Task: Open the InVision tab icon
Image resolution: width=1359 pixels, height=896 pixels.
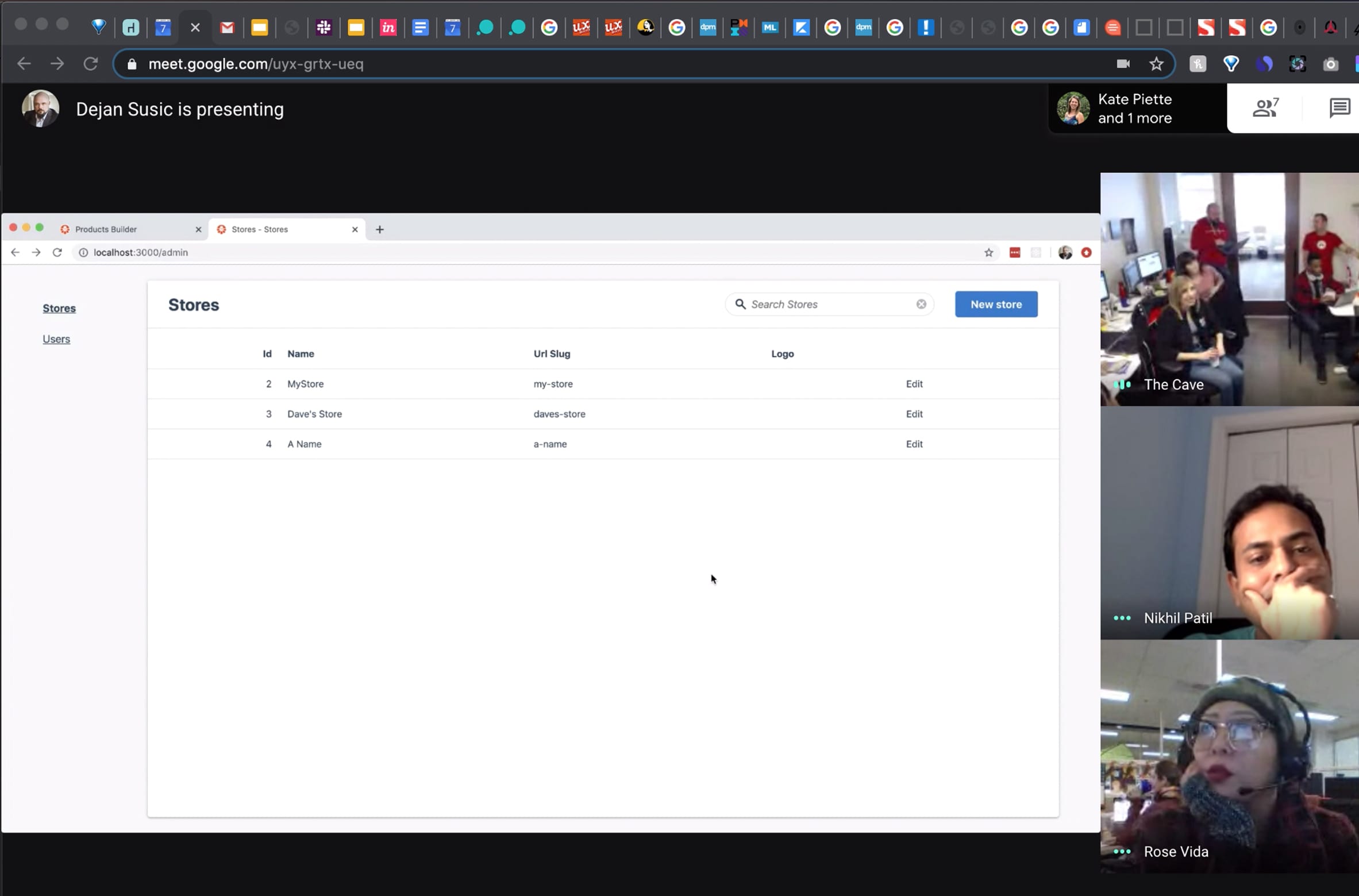Action: tap(388, 28)
